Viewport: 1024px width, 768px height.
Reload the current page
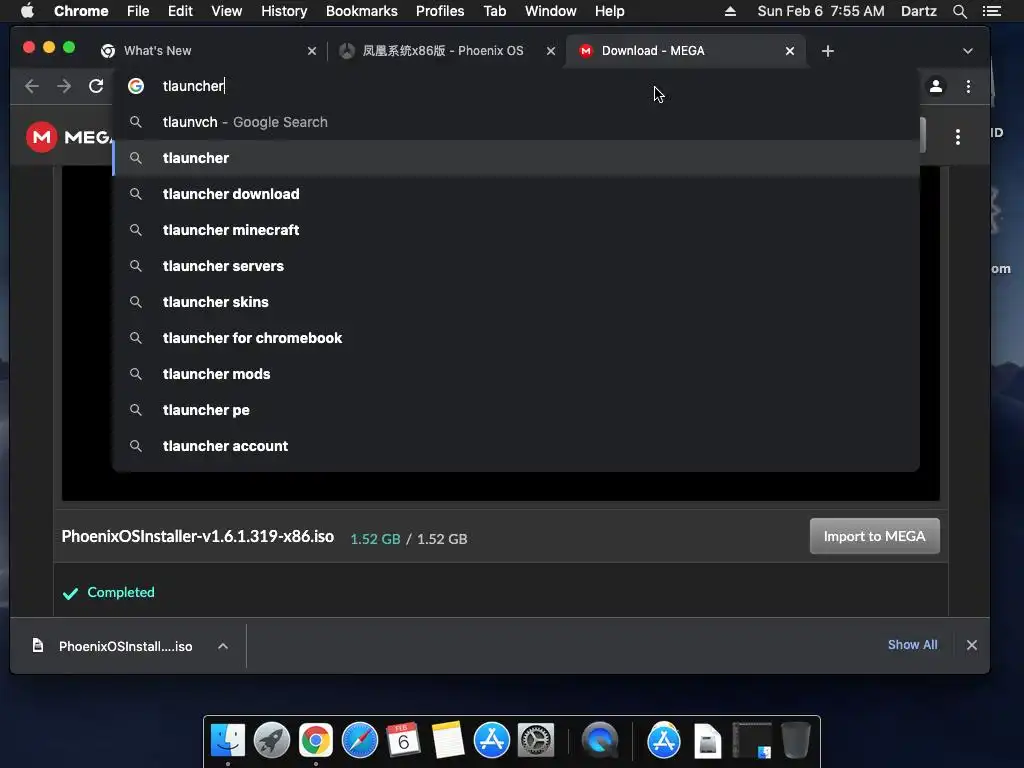click(x=96, y=86)
